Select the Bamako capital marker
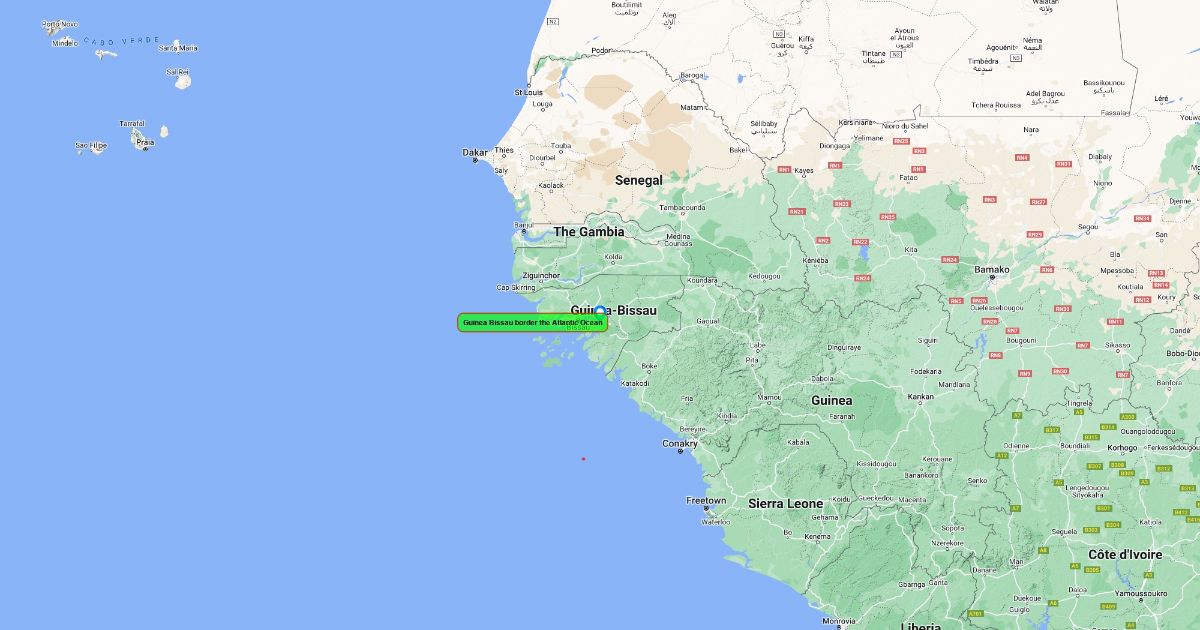Screen dimensions: 1200x630 992,277
